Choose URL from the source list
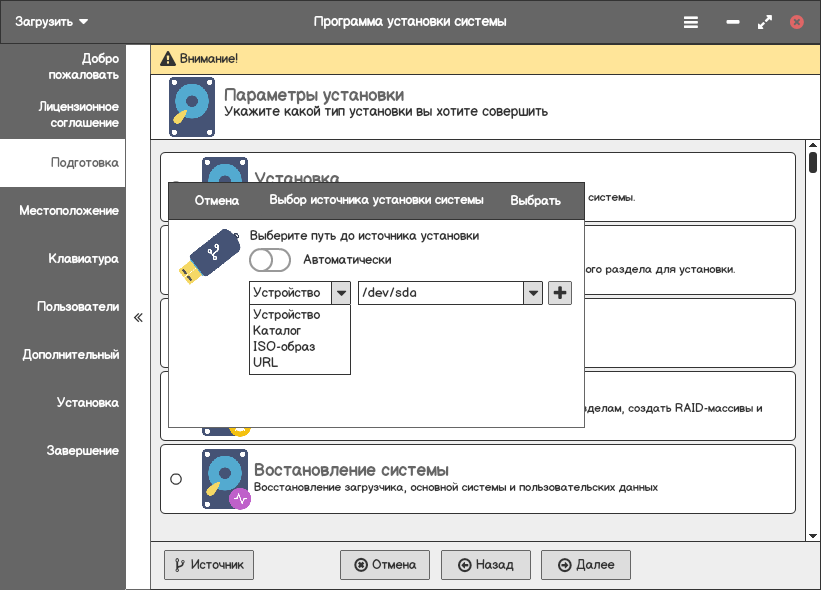This screenshot has width=821, height=590. [x=266, y=362]
